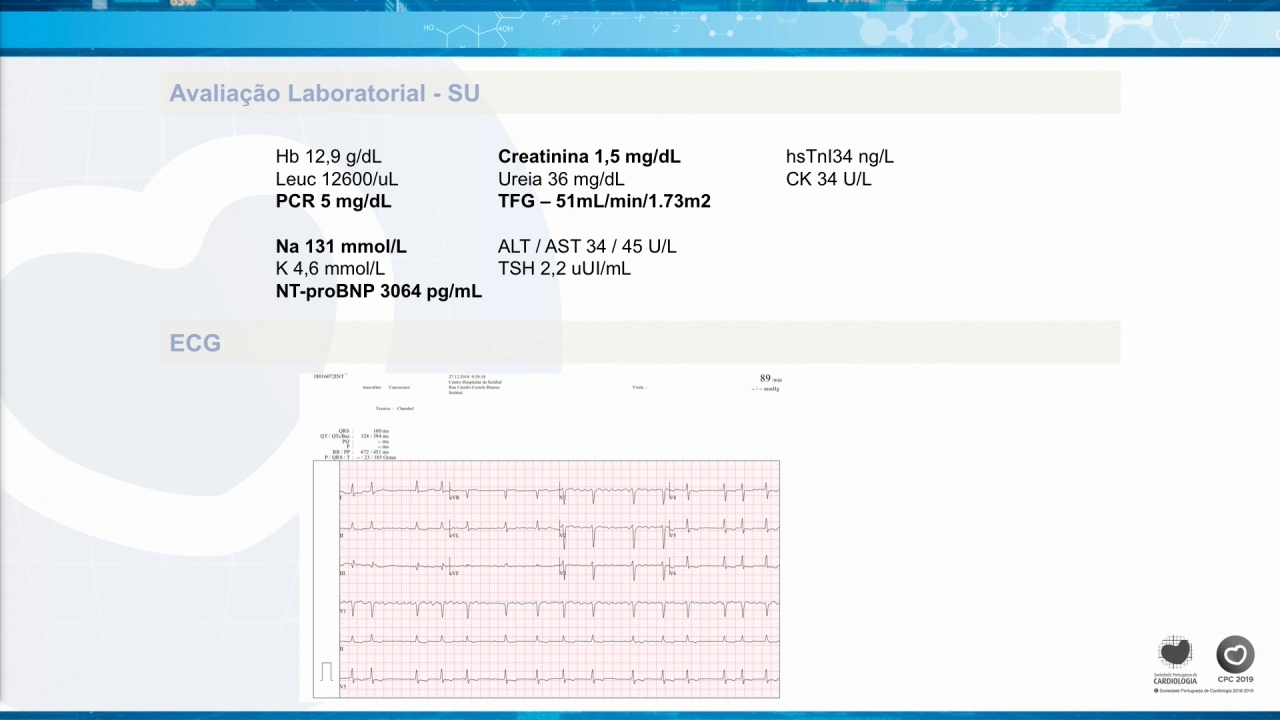Click the 'TFG – 51mL/min/1.73m2' value
The image size is (1280, 720).
pos(604,201)
